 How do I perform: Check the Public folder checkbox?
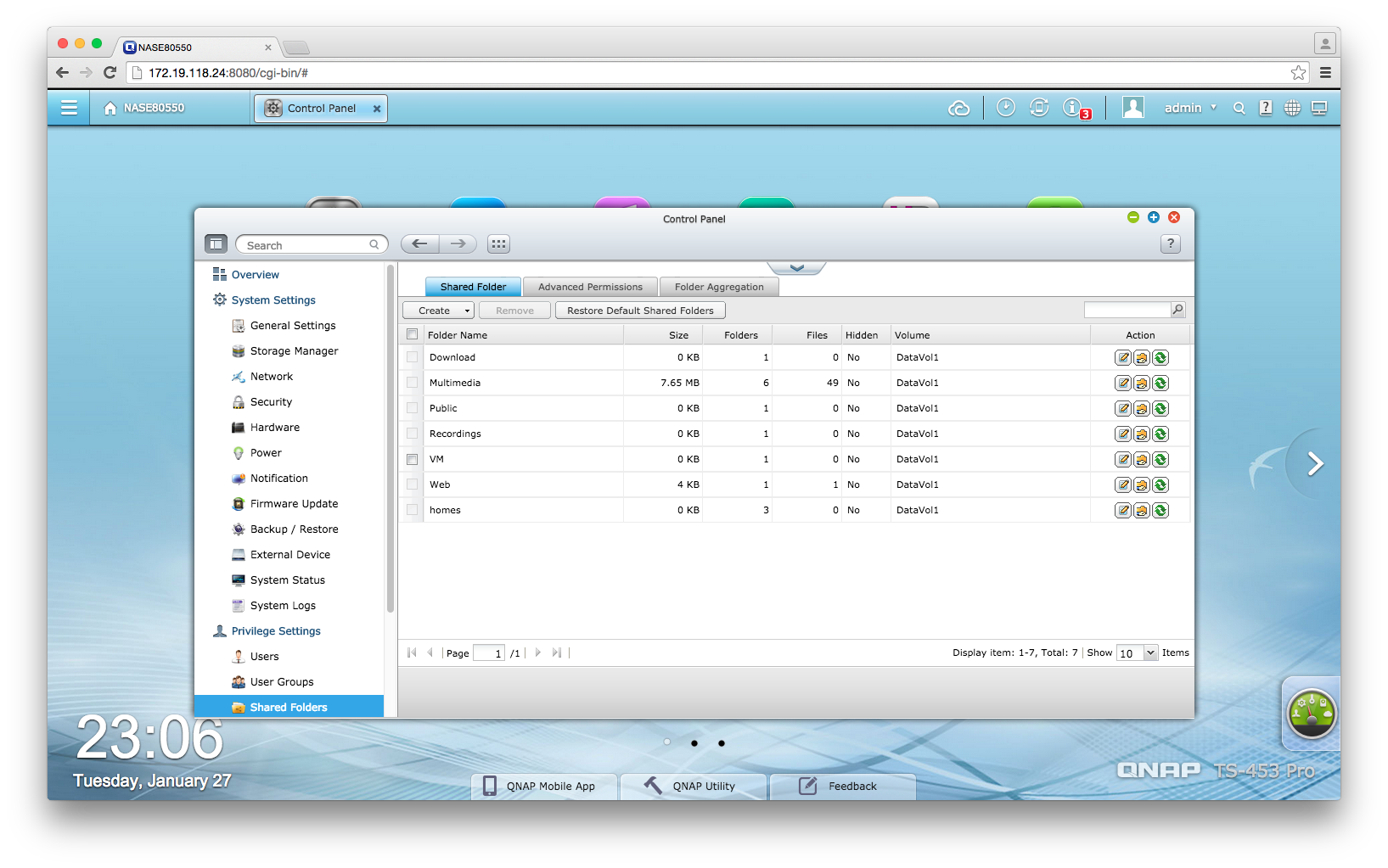click(413, 408)
